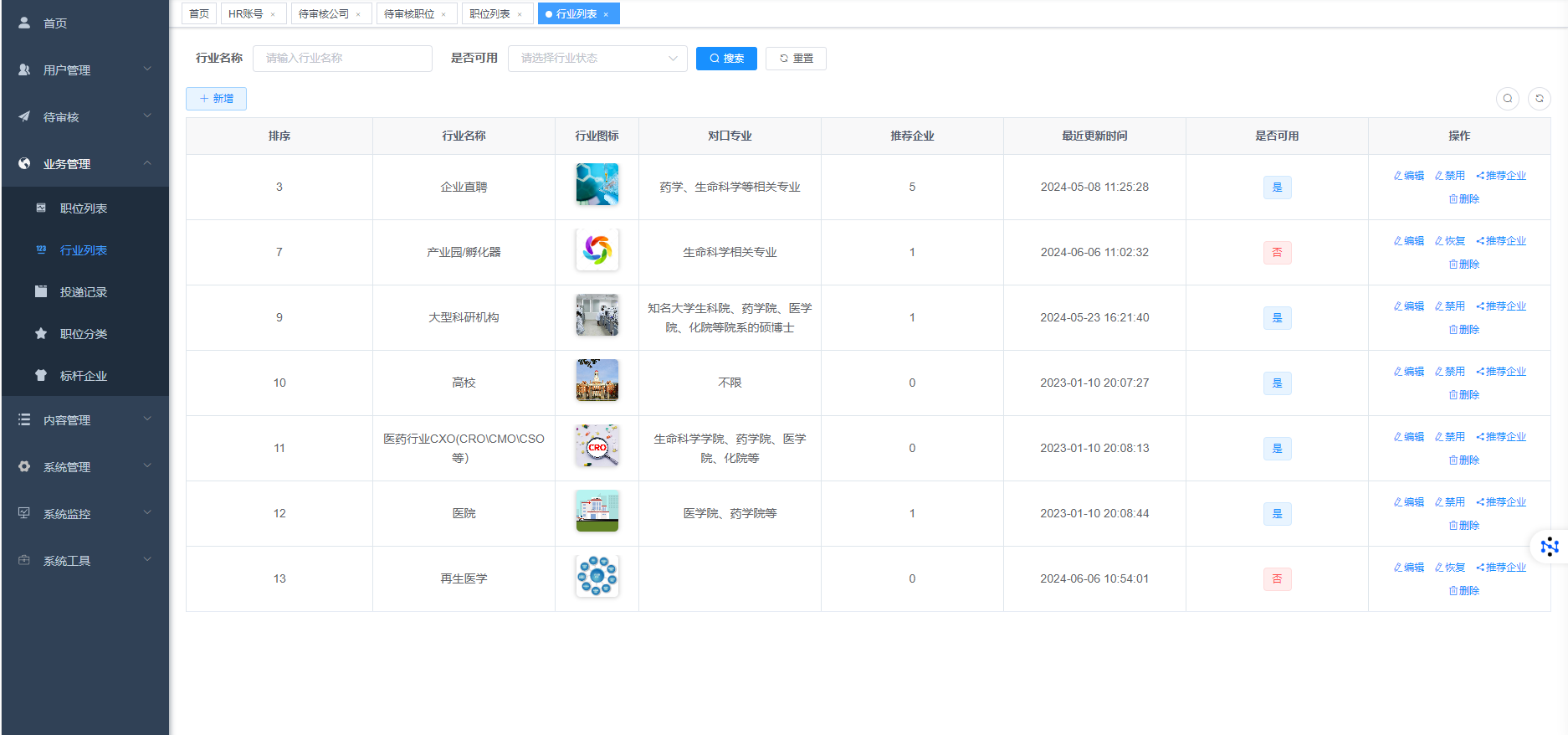The width and height of the screenshot is (1568, 735).
Task: Click the floating assistant icon at right edge
Action: [x=1549, y=547]
